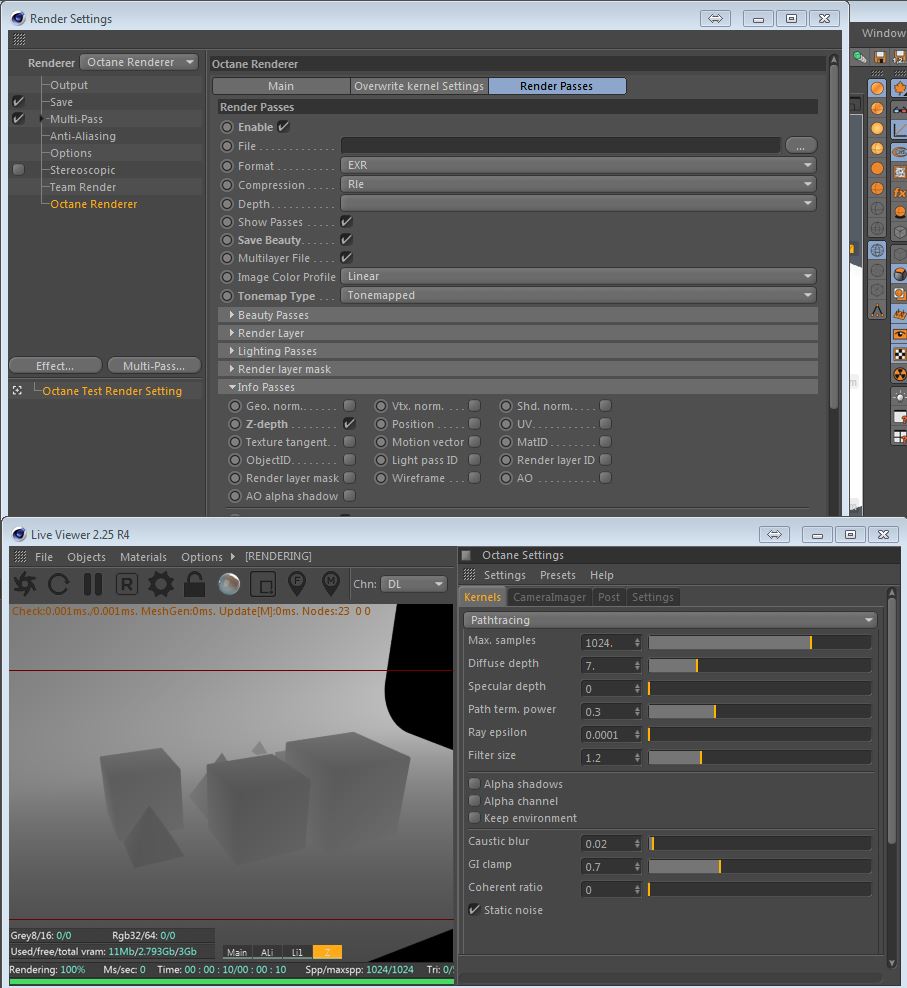Select Output in the settings tree
Viewport: 907px width, 988px height.
pyautogui.click(x=69, y=85)
